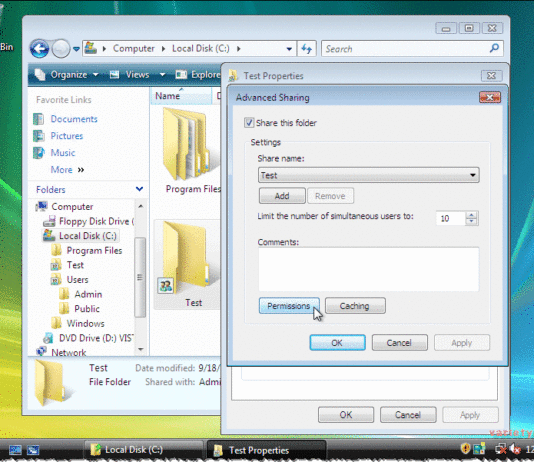
Task: Click the Add share name button
Action: point(282,196)
